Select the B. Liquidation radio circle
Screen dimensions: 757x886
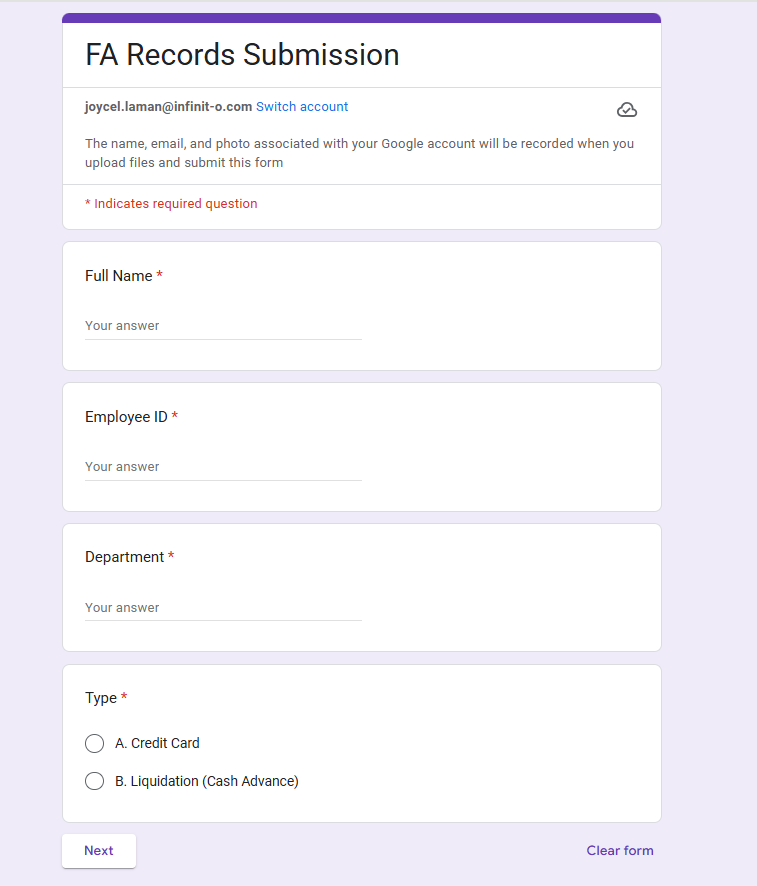tap(94, 781)
